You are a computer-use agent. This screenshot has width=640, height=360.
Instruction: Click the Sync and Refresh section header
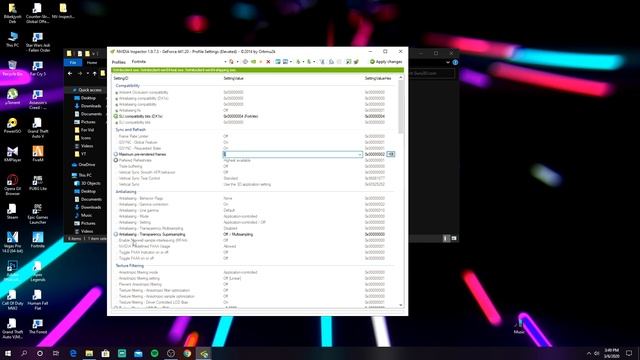click(x=130, y=129)
